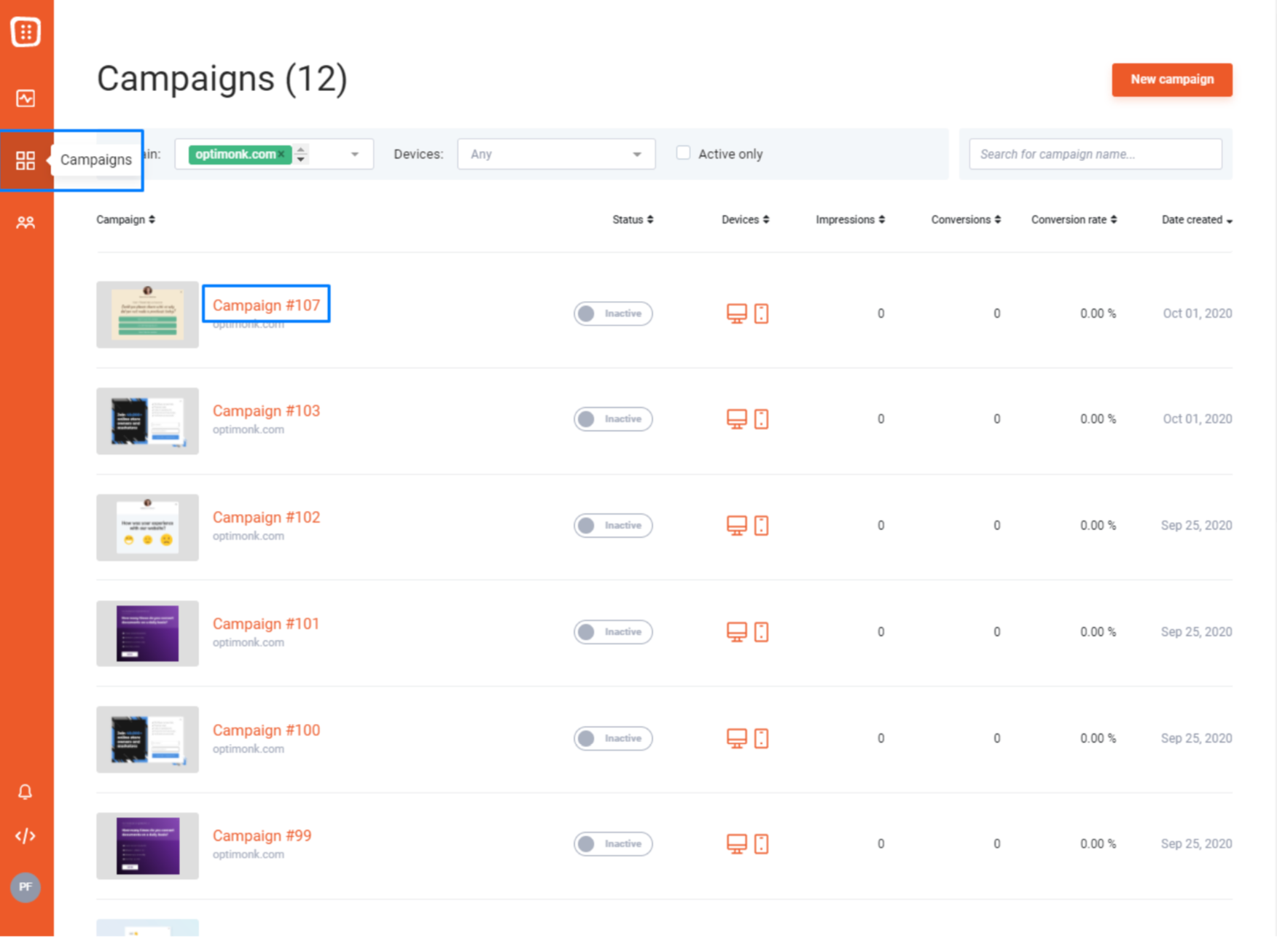The width and height of the screenshot is (1277, 952).
Task: Open the analytics chart icon in sidebar
Action: (x=26, y=98)
